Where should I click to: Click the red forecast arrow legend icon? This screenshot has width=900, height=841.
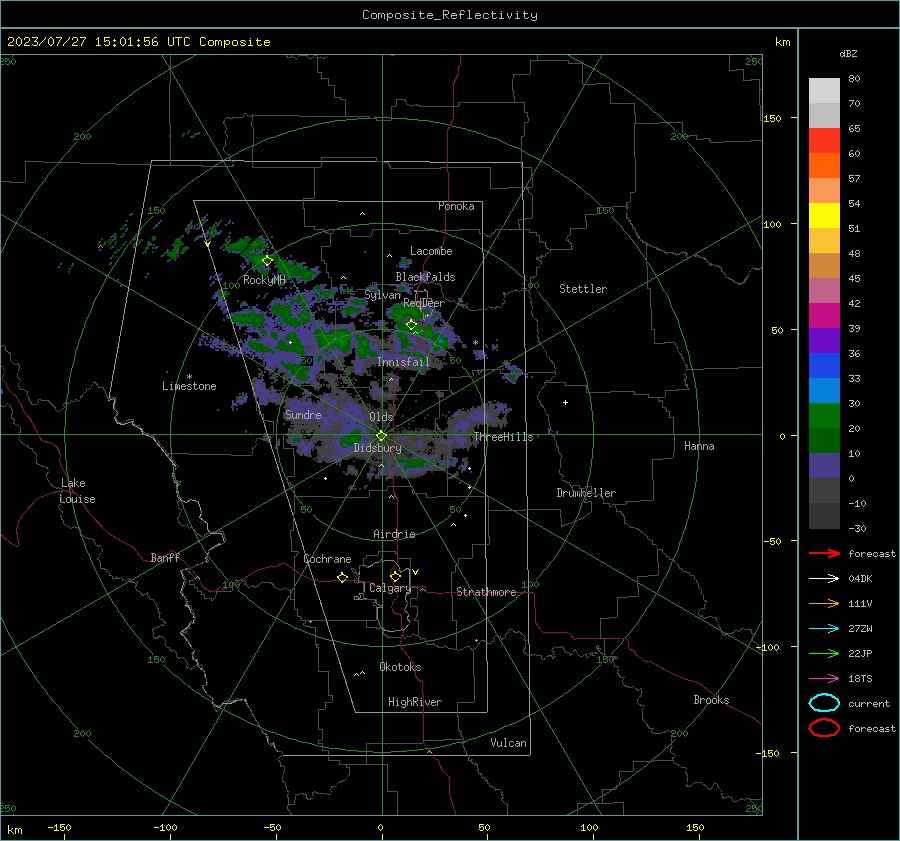click(824, 553)
